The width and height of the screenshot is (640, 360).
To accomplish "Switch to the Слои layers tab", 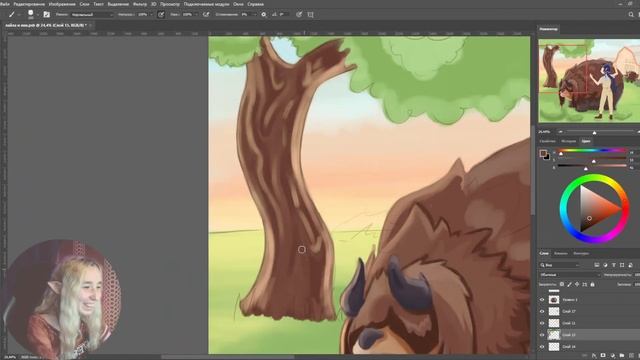I will pos(544,253).
